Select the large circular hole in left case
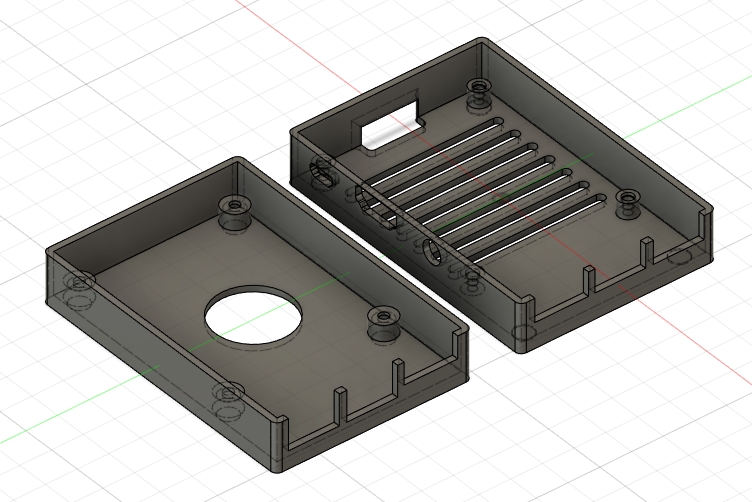 (x=253, y=315)
